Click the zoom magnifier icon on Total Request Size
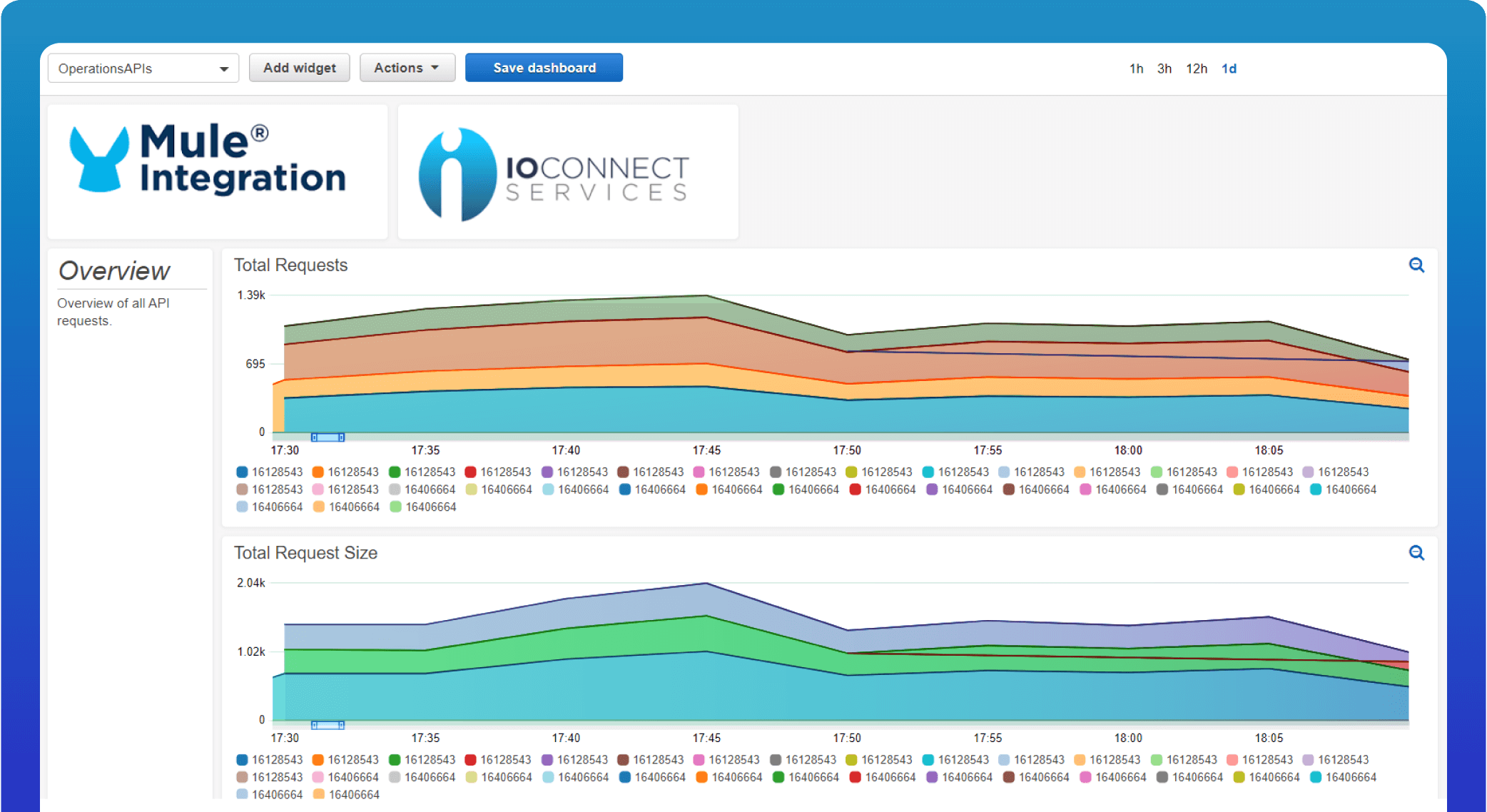The width and height of the screenshot is (1487, 812). click(1416, 553)
